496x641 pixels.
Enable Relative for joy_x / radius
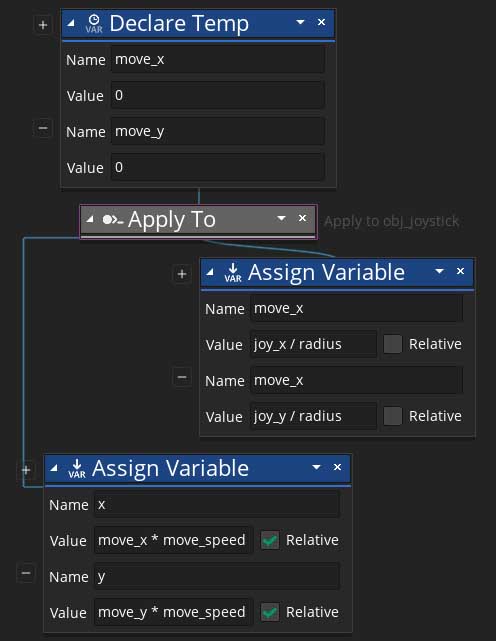tap(393, 344)
